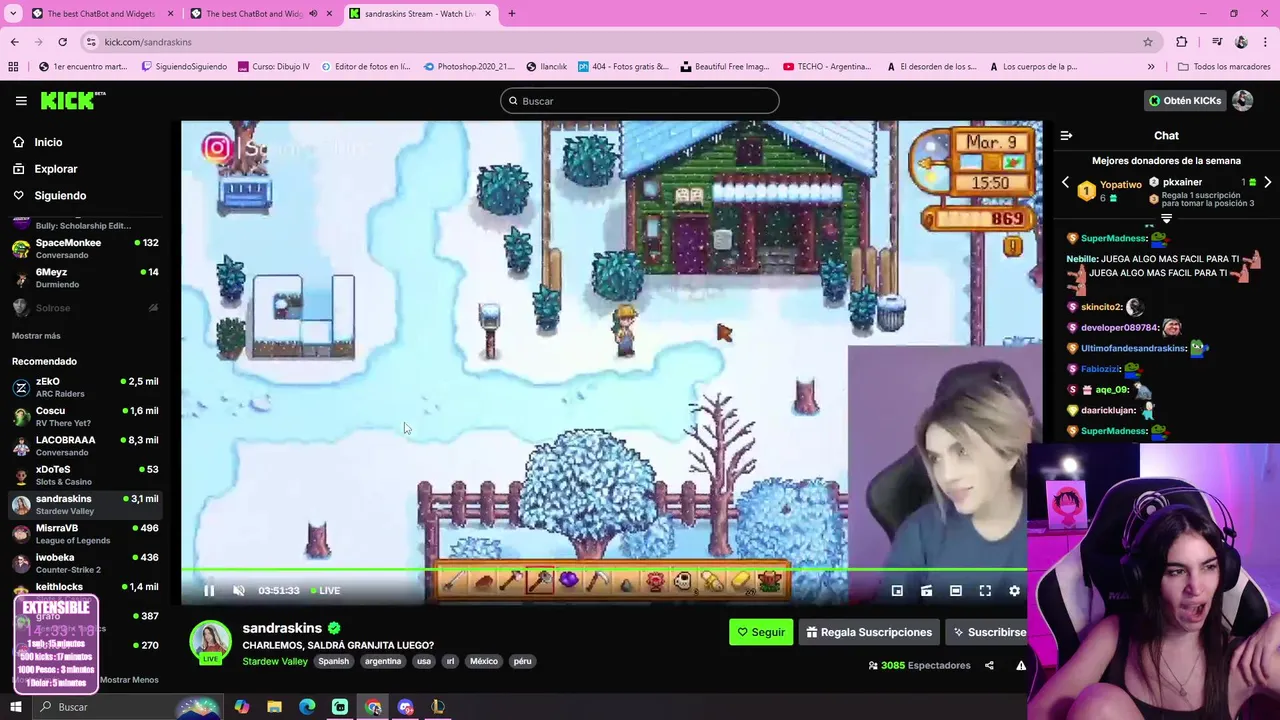Expand the top donors panel handle
This screenshot has width=1280, height=720.
pyautogui.click(x=1166, y=218)
